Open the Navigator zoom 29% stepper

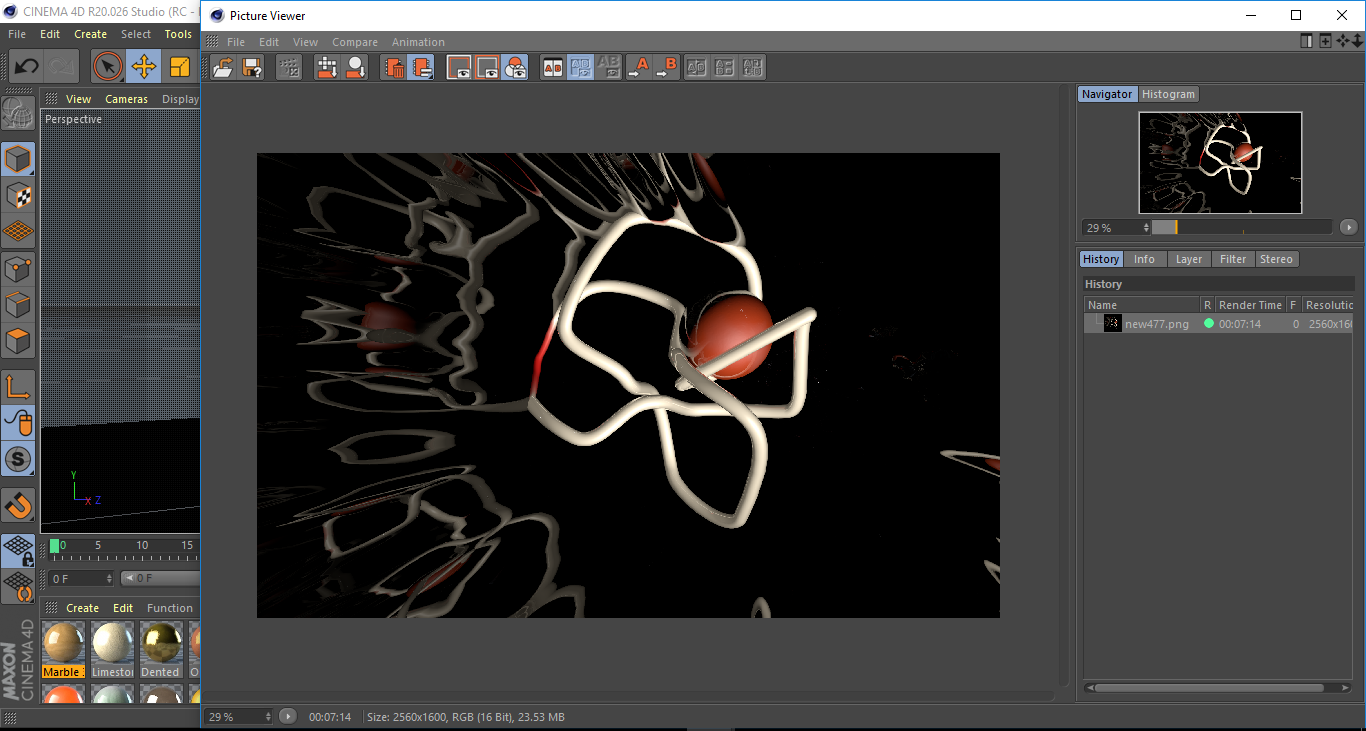point(1146,228)
